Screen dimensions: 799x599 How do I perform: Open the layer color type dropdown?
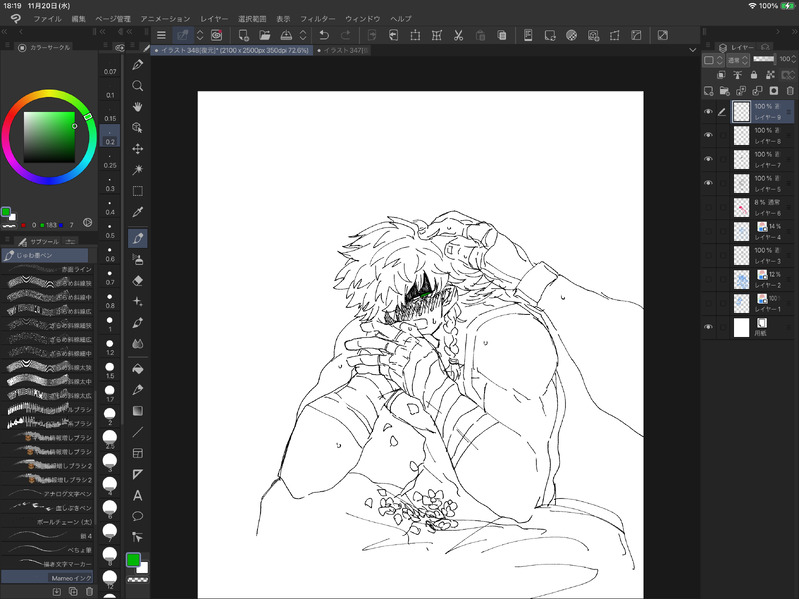[713, 60]
